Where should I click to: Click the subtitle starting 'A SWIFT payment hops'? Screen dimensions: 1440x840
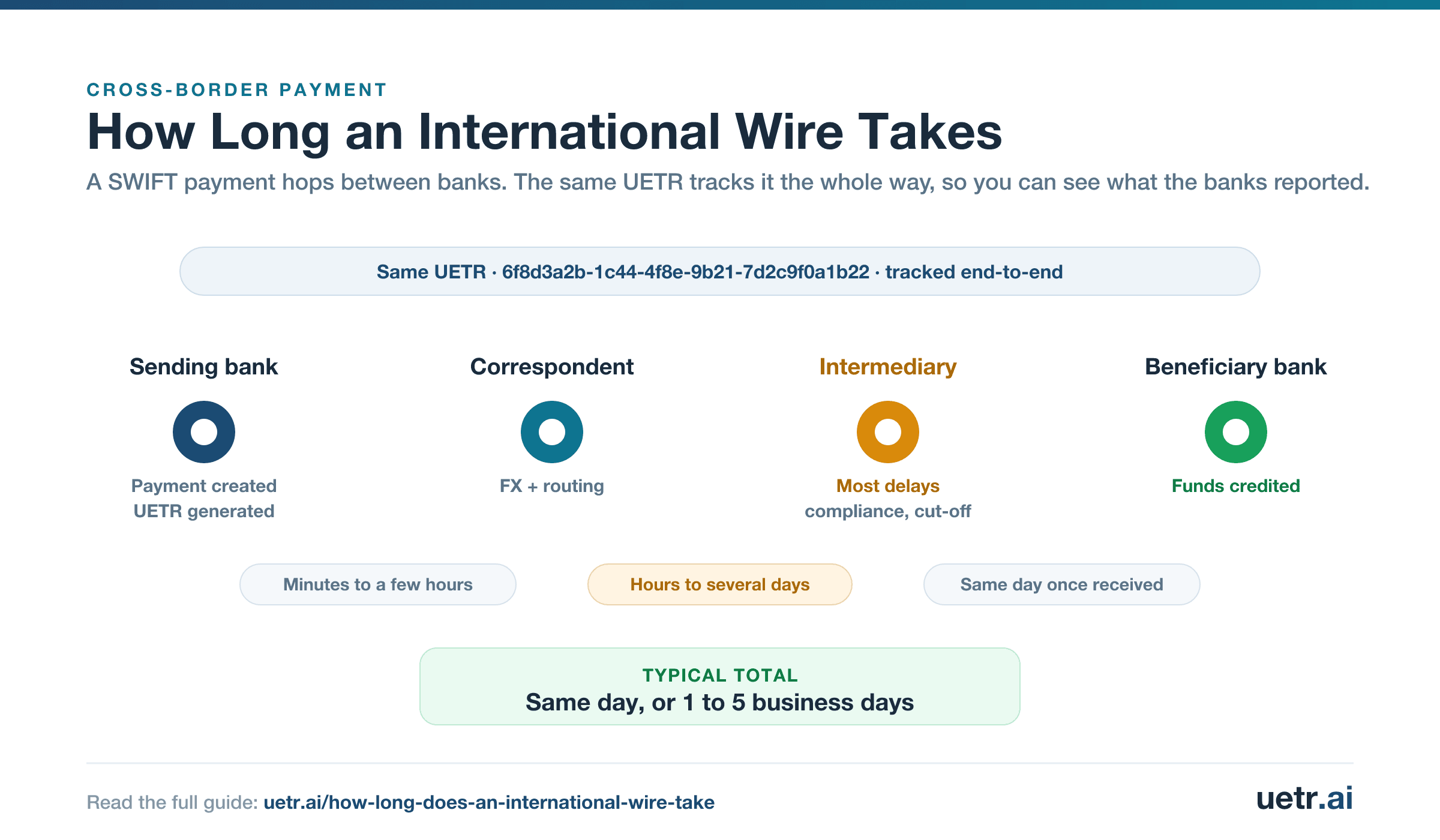728,182
